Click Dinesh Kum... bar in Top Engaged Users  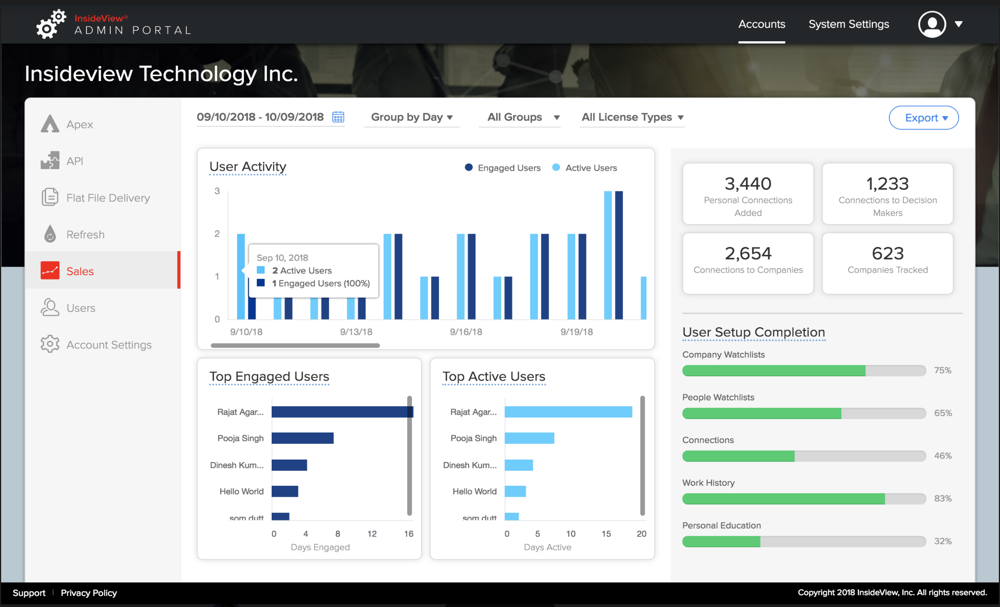pyautogui.click(x=289, y=465)
